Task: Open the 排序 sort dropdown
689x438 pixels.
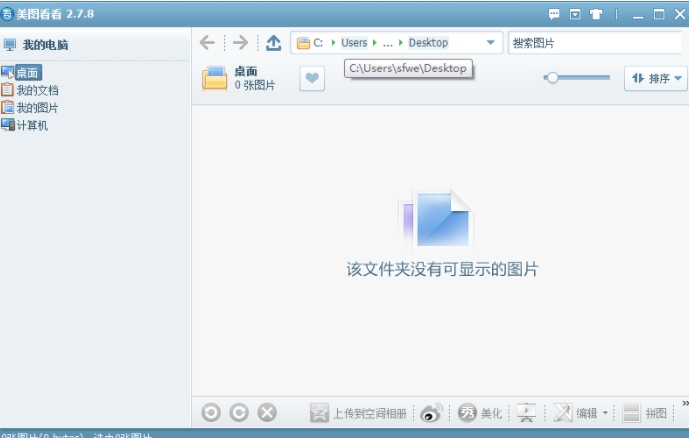Action: 655,78
